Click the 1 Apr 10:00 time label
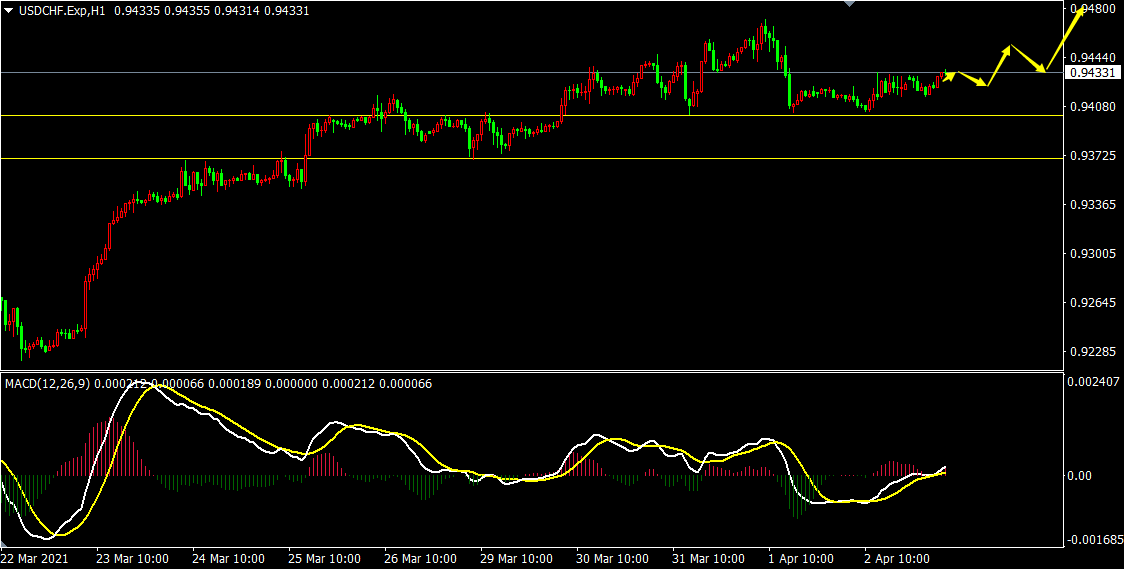 (801, 558)
